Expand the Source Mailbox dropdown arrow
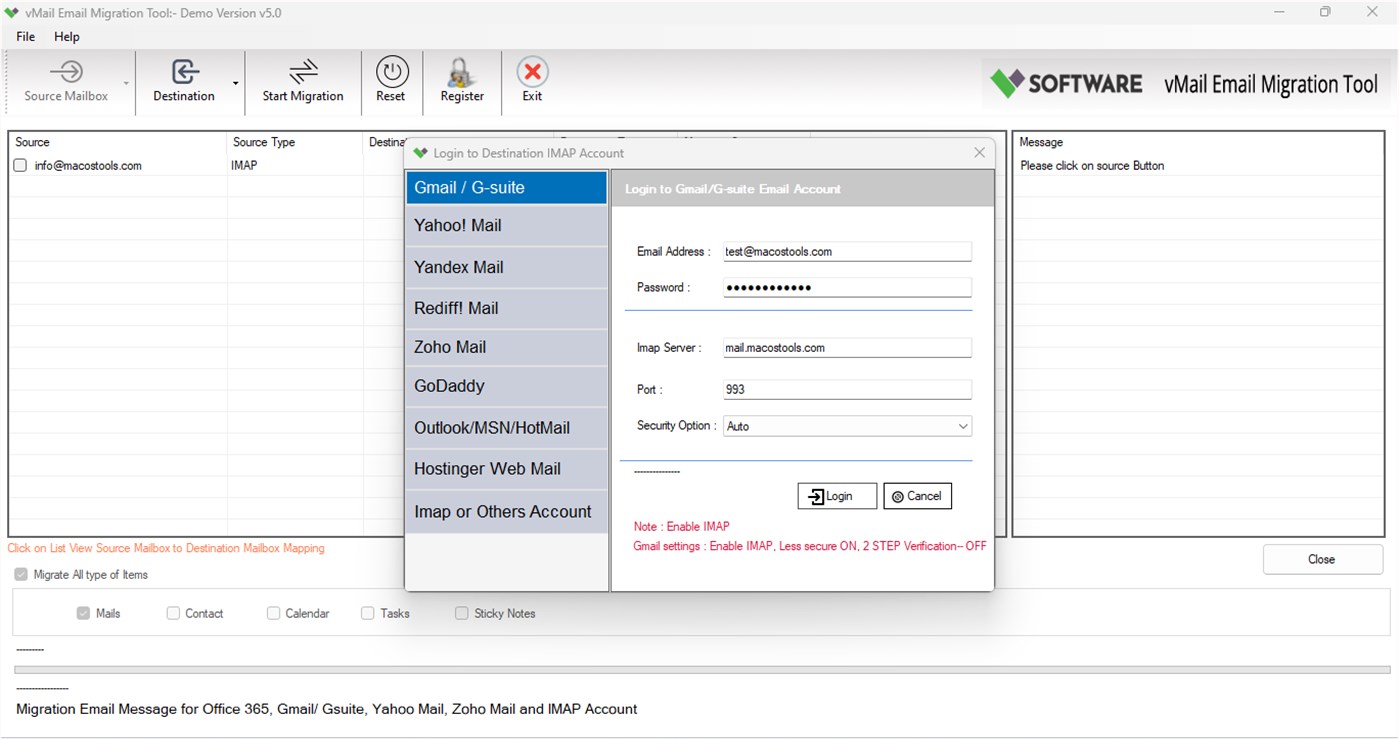 coord(125,85)
